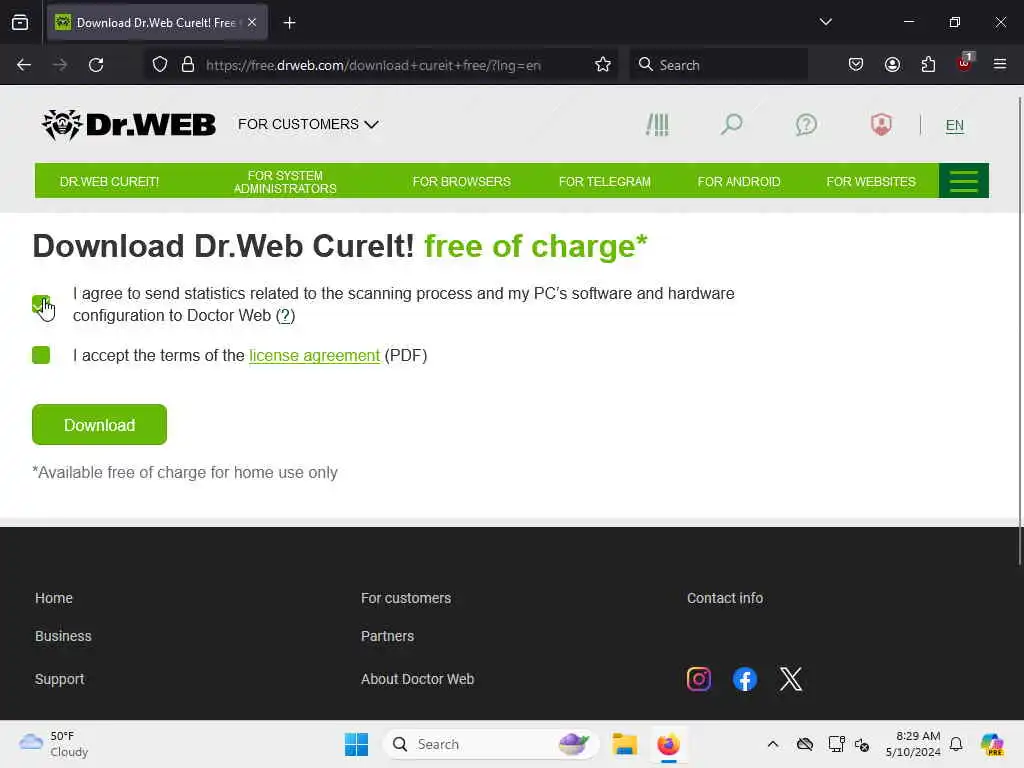
Task: Click the Windows taskbar Search box
Action: tap(491, 744)
